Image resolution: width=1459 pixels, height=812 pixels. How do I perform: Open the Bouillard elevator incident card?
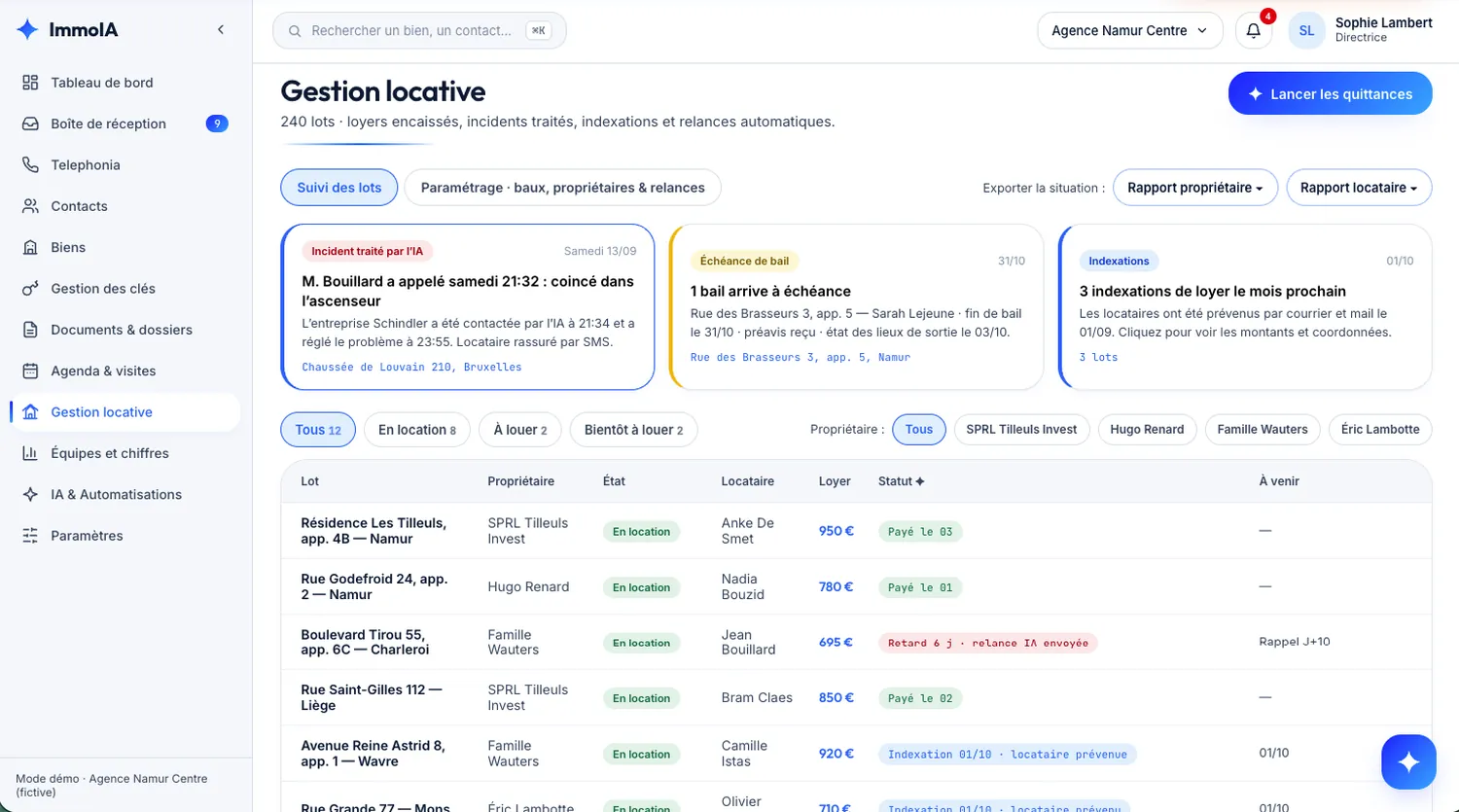(x=468, y=307)
